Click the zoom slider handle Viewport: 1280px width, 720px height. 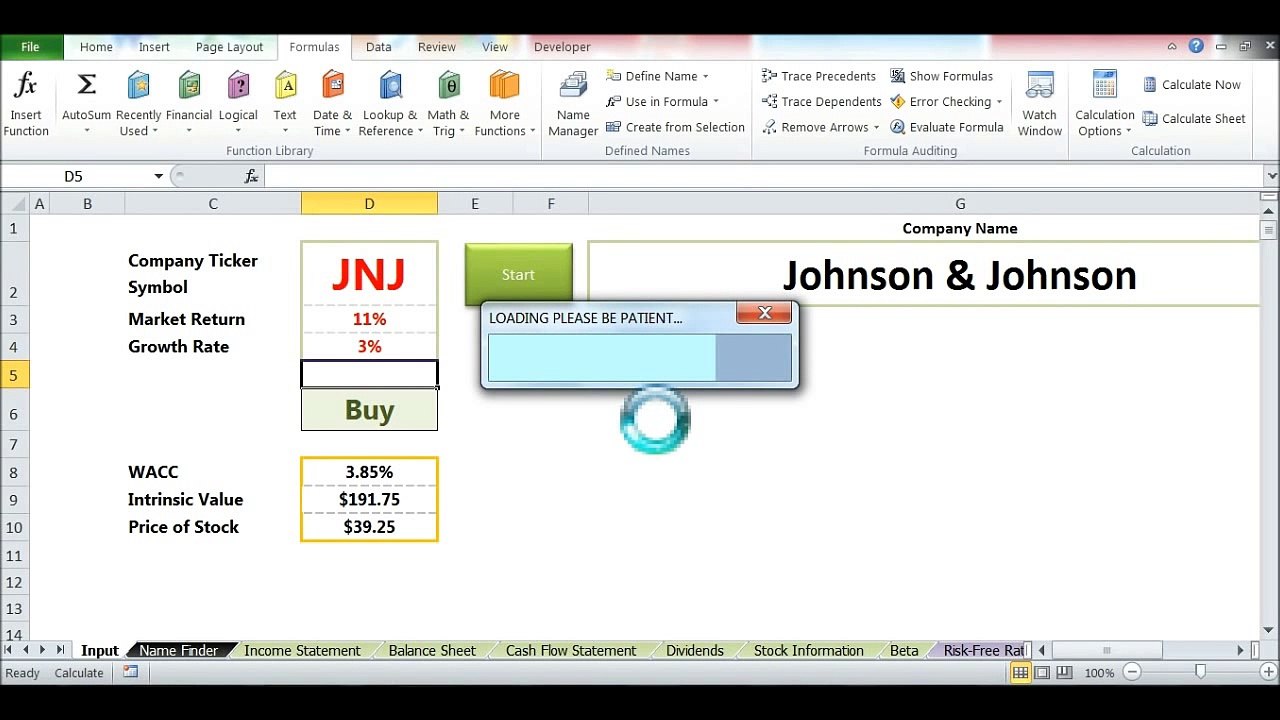(1200, 673)
